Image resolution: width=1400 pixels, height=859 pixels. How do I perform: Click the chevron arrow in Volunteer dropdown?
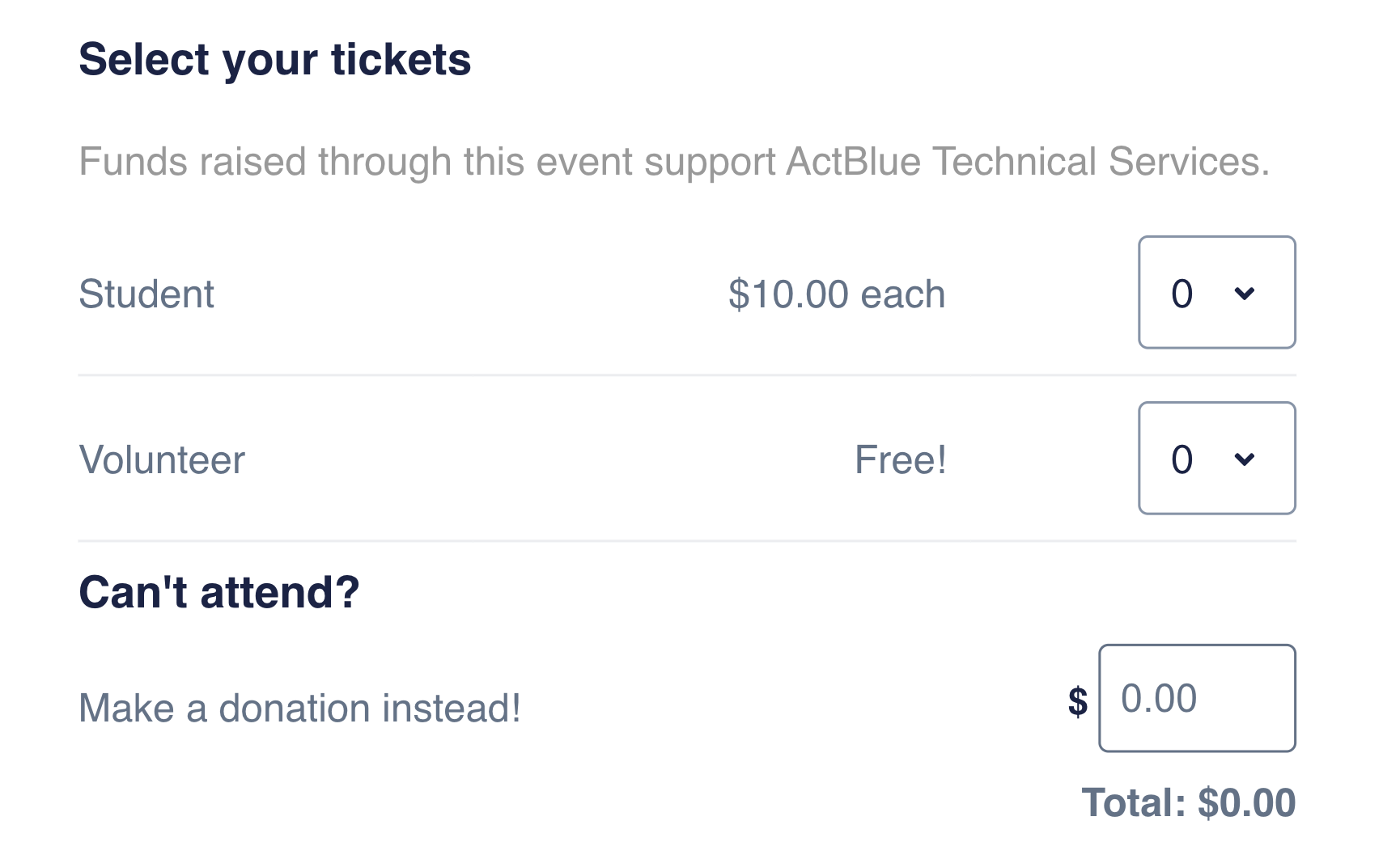click(1245, 459)
